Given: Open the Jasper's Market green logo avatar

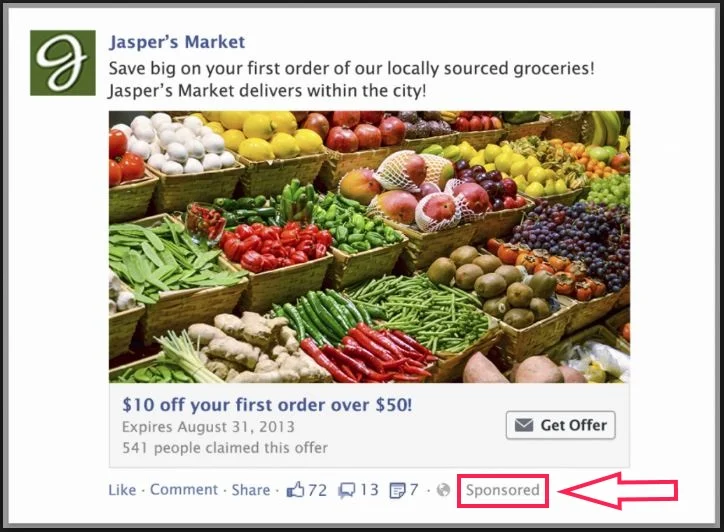Looking at the screenshot, I should 63,63.
